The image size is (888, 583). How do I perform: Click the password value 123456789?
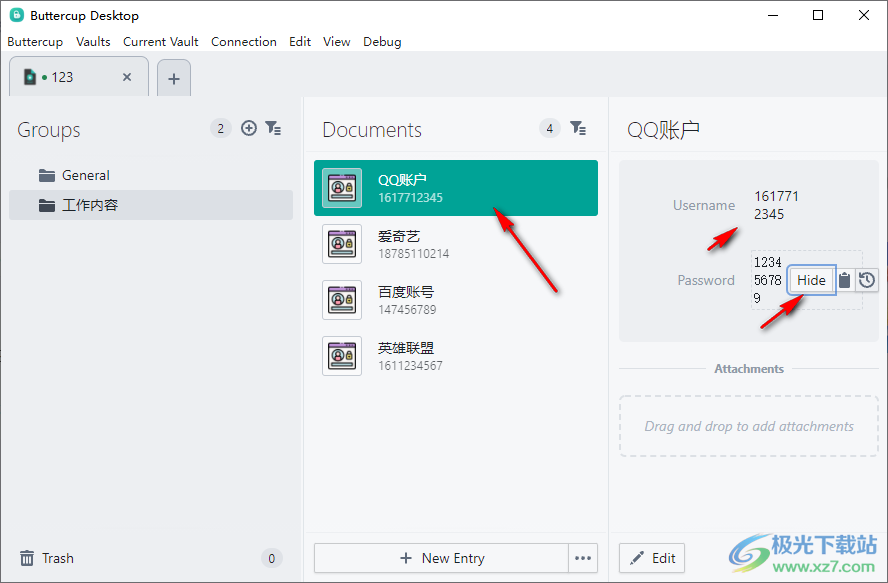tap(767, 280)
